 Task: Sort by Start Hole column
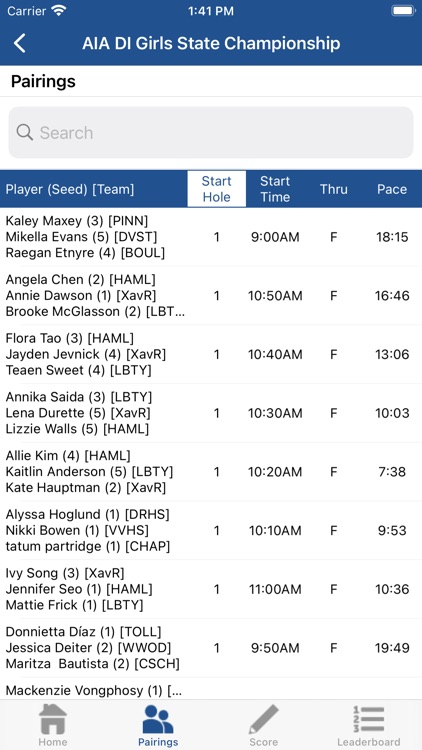216,189
